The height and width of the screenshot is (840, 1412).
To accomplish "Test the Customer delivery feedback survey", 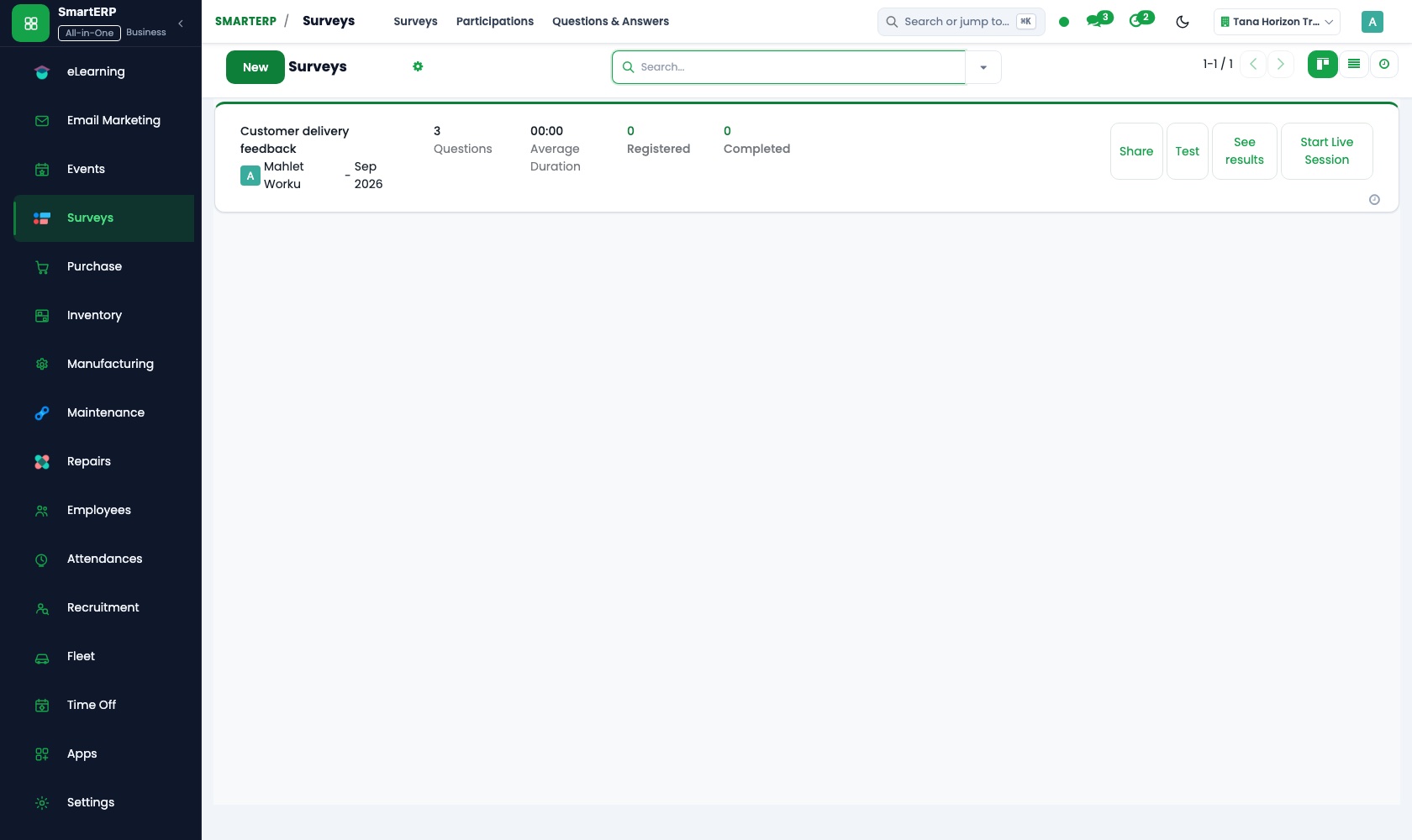I will pos(1188,151).
